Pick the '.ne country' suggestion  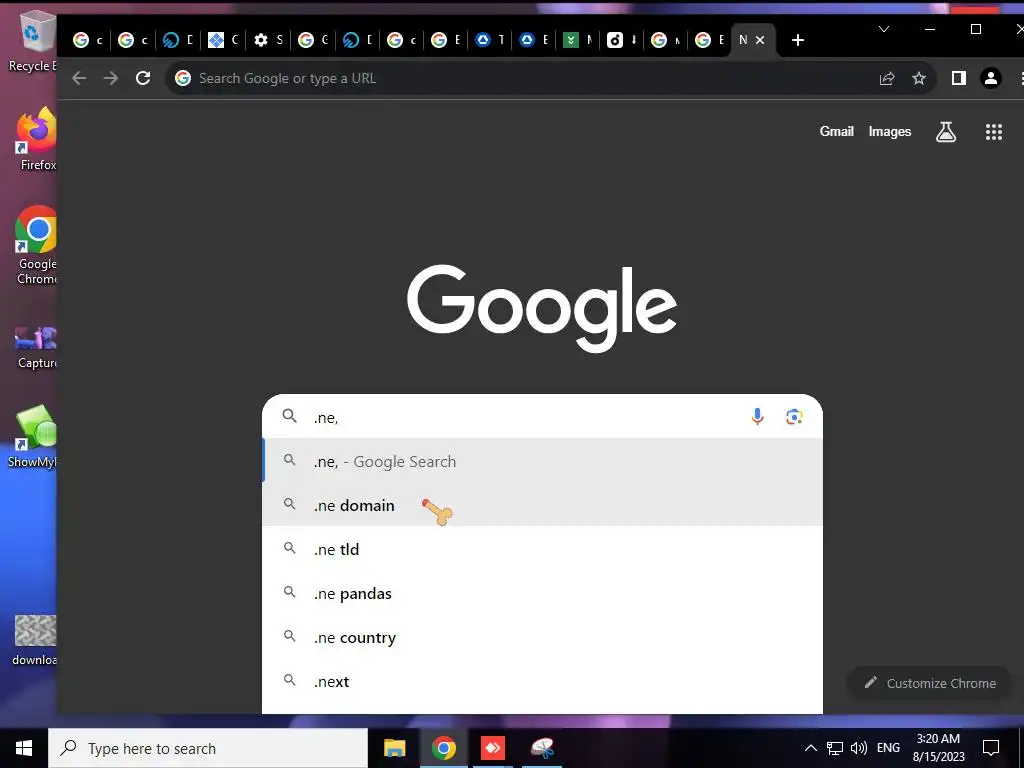click(x=542, y=637)
